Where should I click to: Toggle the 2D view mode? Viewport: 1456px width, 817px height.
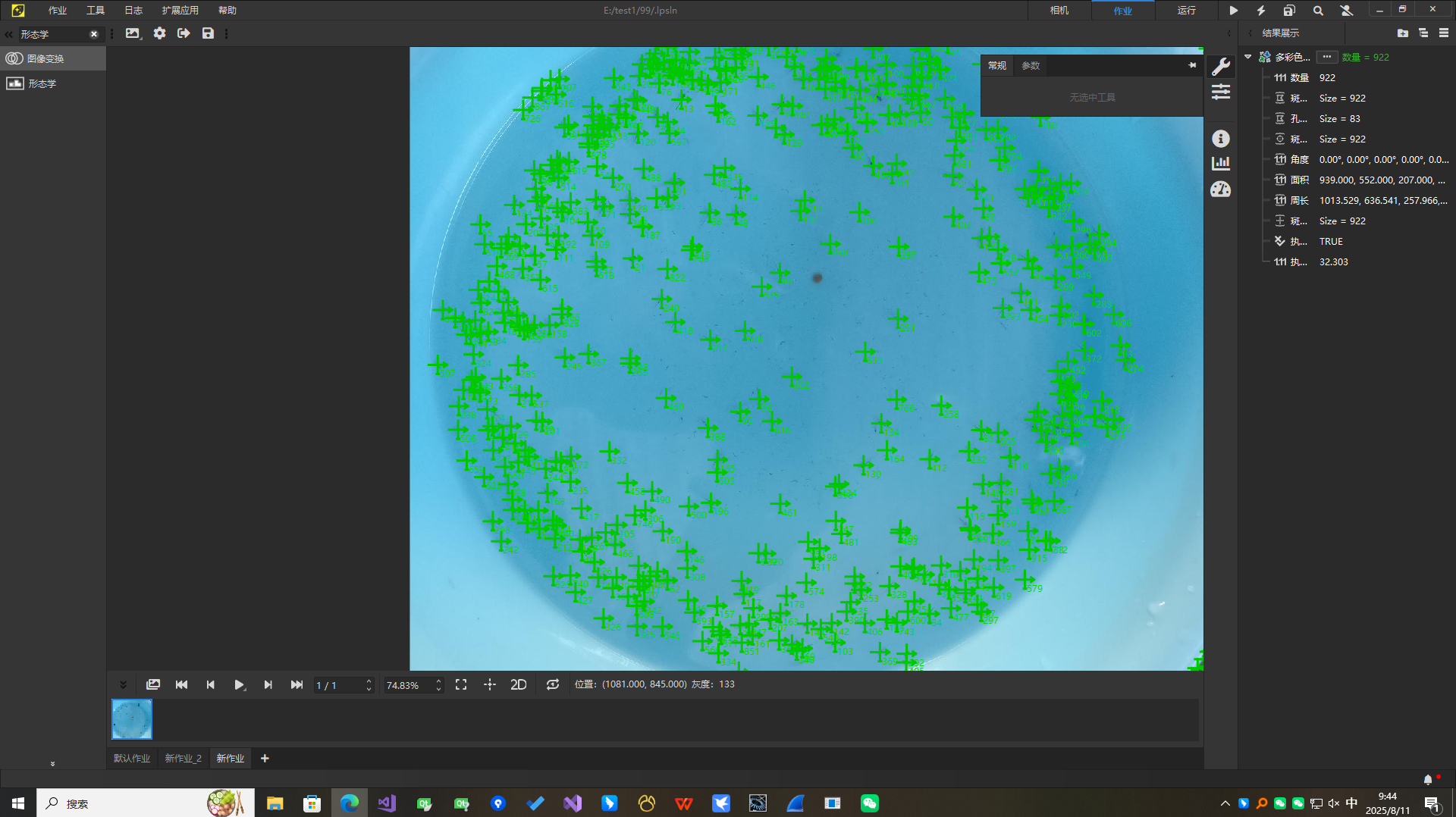[x=519, y=684]
